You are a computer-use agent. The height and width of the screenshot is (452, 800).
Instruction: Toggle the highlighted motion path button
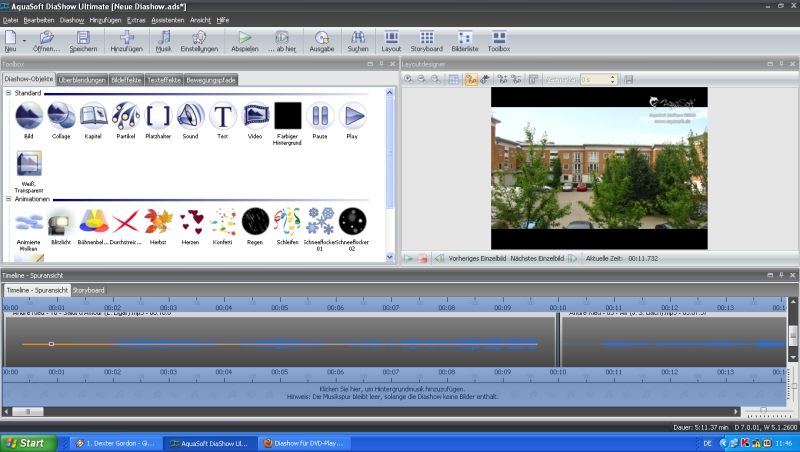click(471, 79)
